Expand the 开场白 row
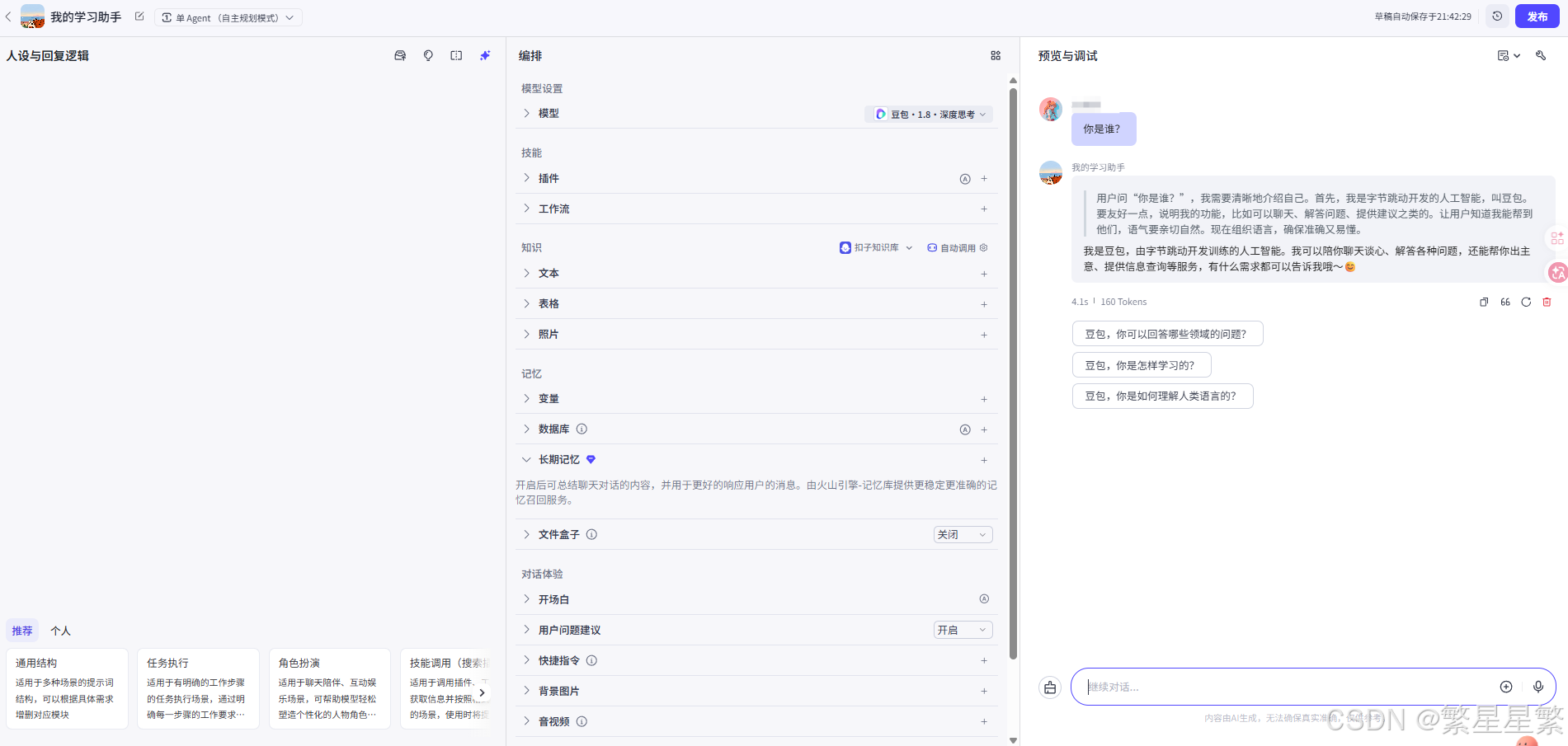This screenshot has height=746, width=1568. tap(526, 599)
